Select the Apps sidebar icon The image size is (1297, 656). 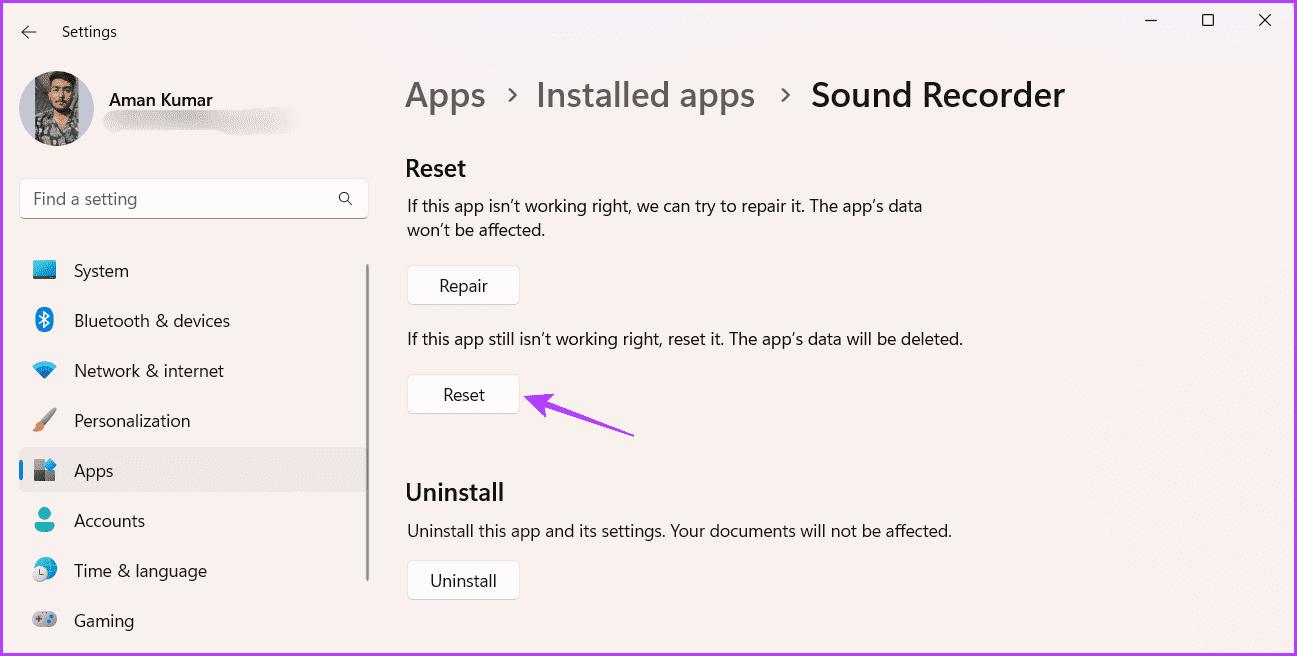pos(44,471)
